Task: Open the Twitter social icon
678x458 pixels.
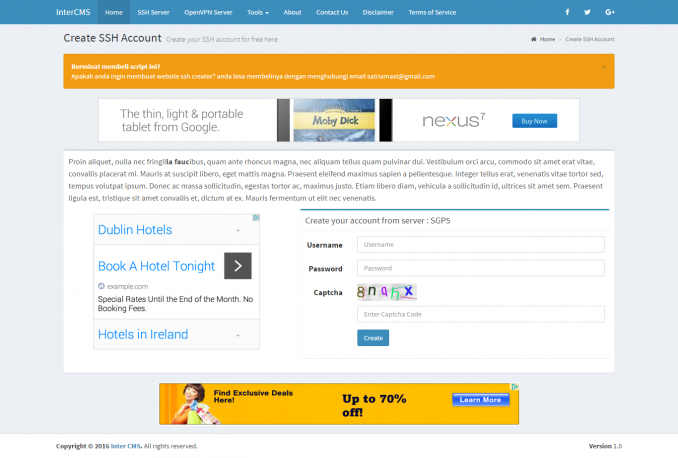Action: click(588, 12)
